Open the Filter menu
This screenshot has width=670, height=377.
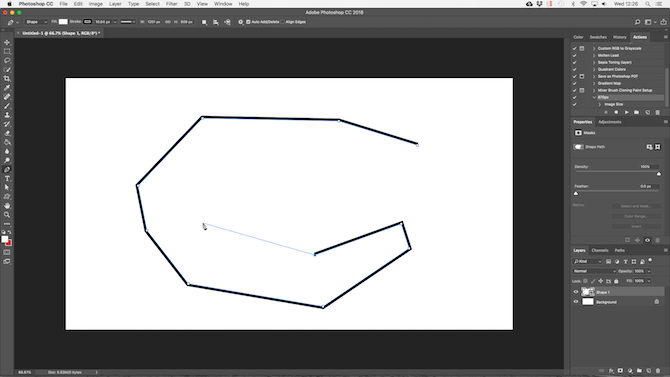[171, 4]
